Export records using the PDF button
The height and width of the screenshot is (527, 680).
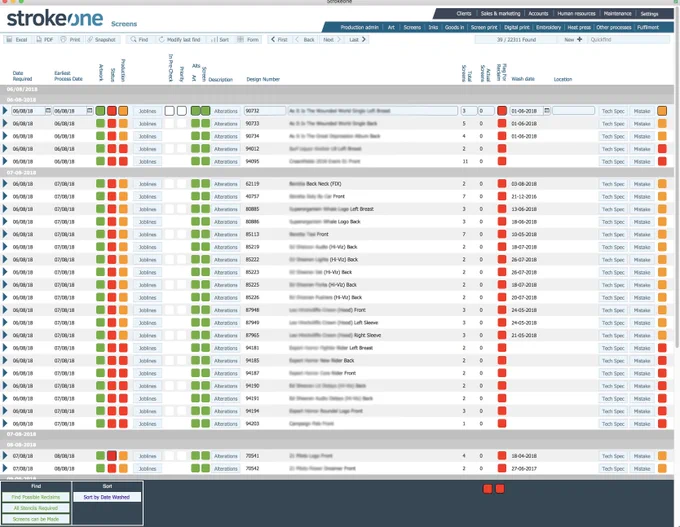click(44, 39)
